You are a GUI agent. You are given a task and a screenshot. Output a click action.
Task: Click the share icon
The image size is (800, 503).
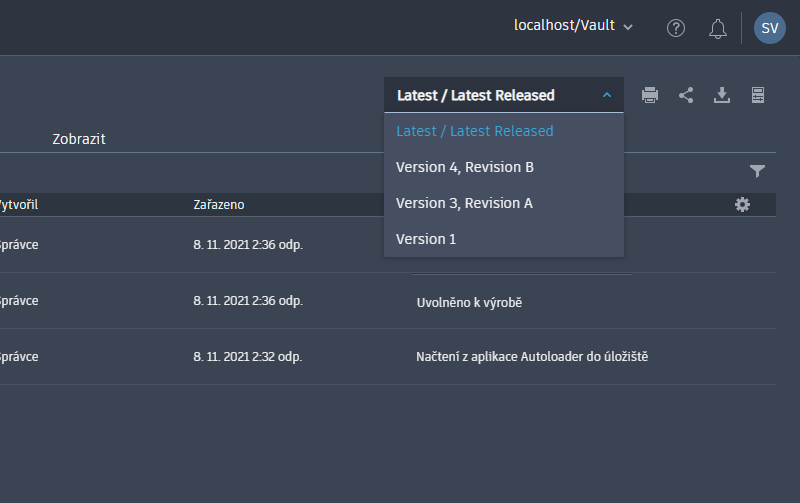click(686, 95)
